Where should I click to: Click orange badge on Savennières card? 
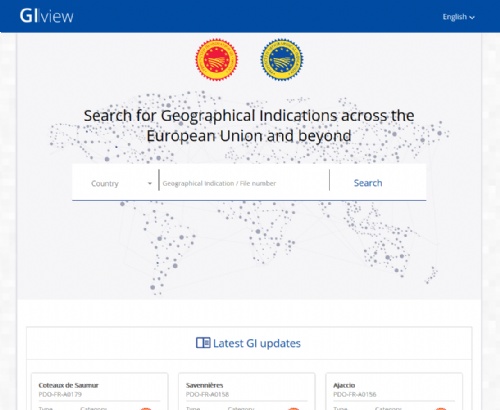293,408
